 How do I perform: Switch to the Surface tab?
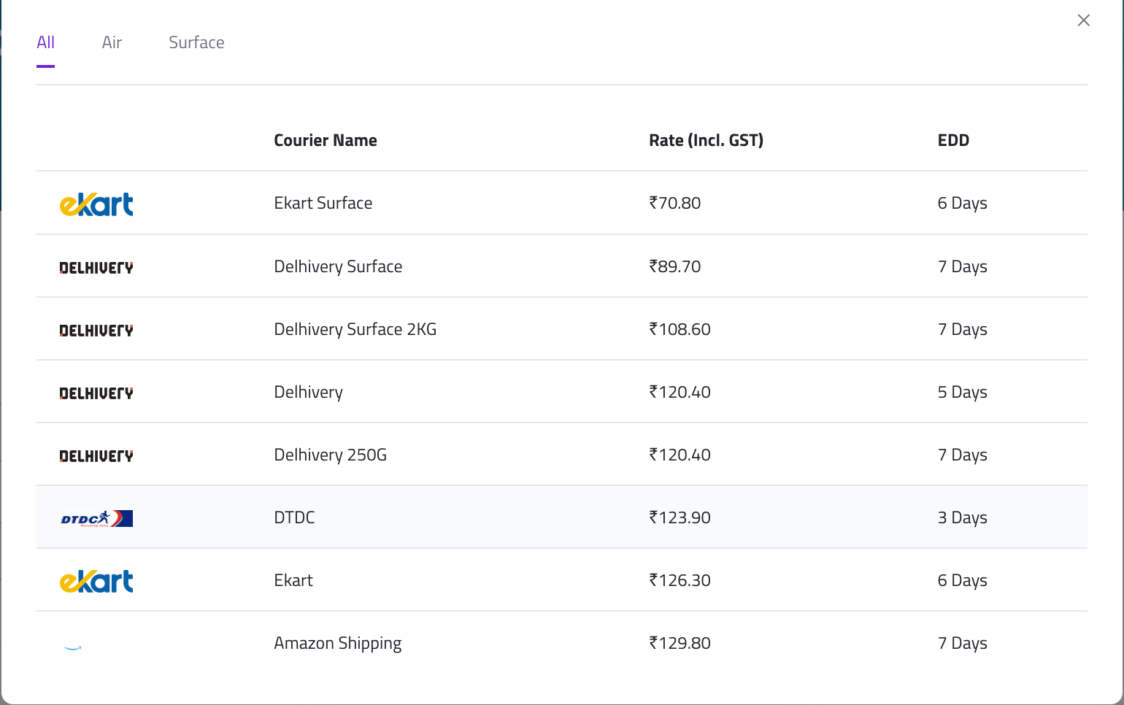coord(196,42)
